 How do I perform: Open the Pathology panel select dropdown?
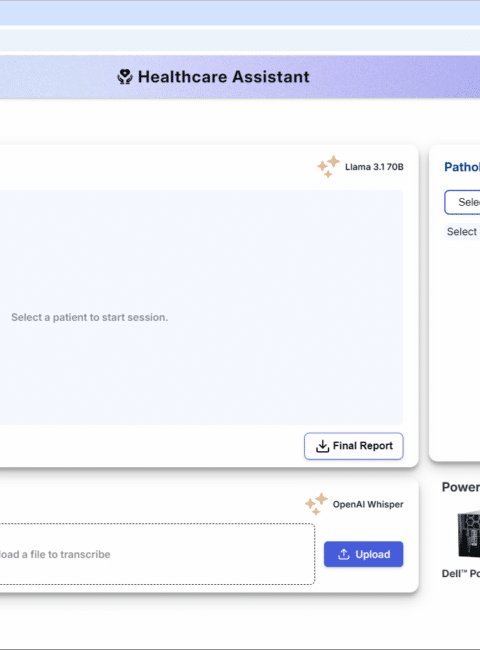462,202
